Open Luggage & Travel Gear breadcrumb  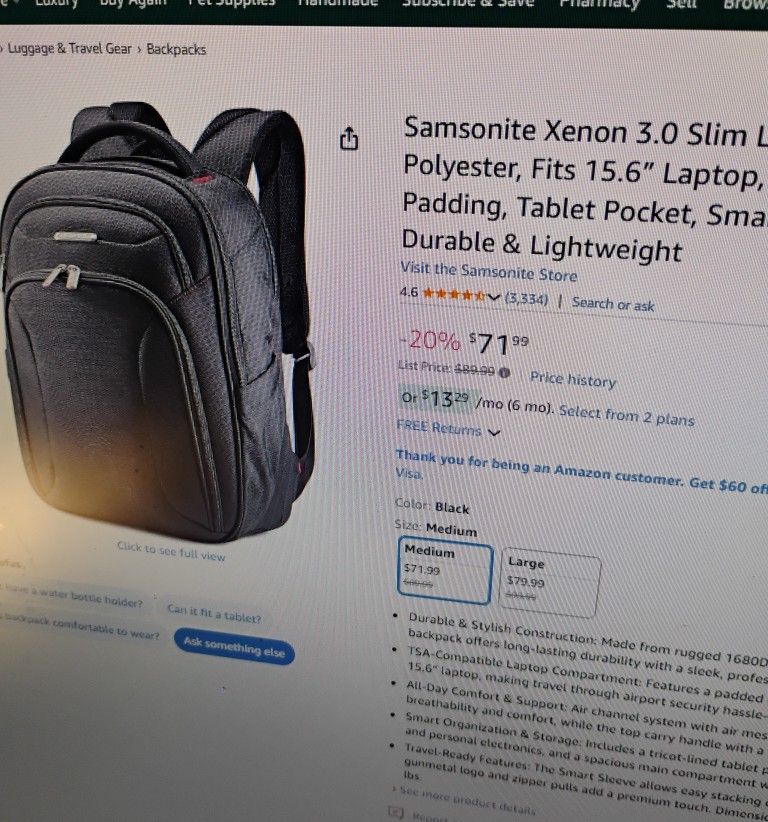(69, 49)
